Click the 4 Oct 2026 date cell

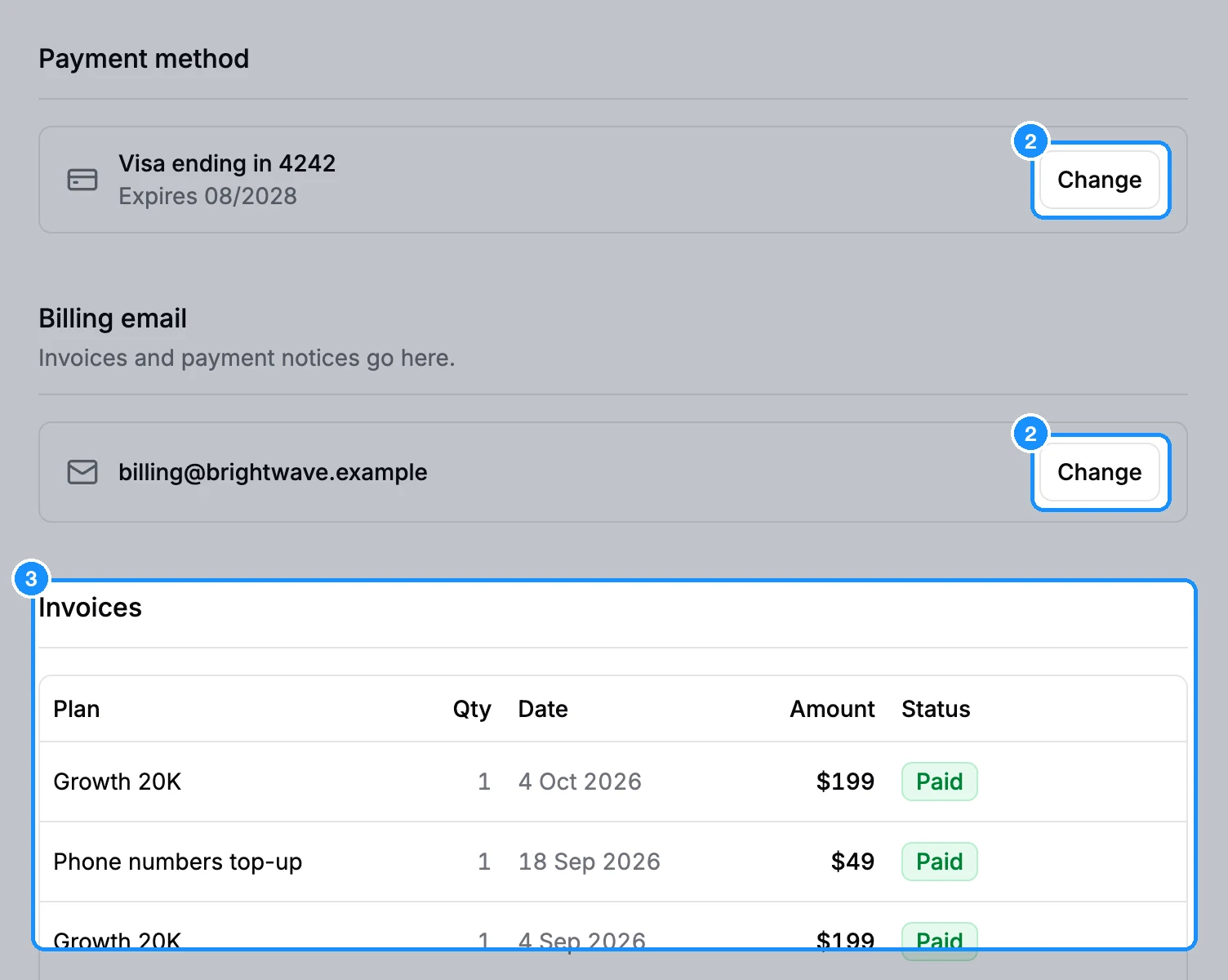tap(580, 782)
